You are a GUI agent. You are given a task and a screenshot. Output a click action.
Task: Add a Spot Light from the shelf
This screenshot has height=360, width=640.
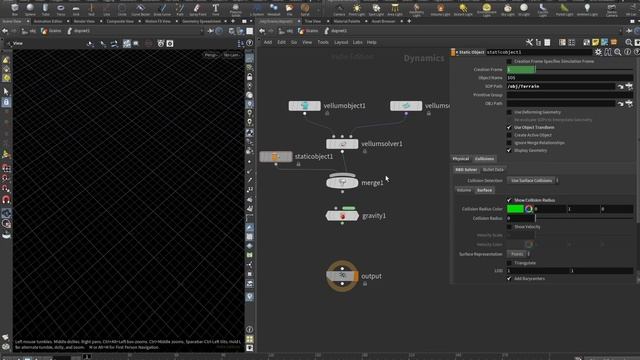376,9
